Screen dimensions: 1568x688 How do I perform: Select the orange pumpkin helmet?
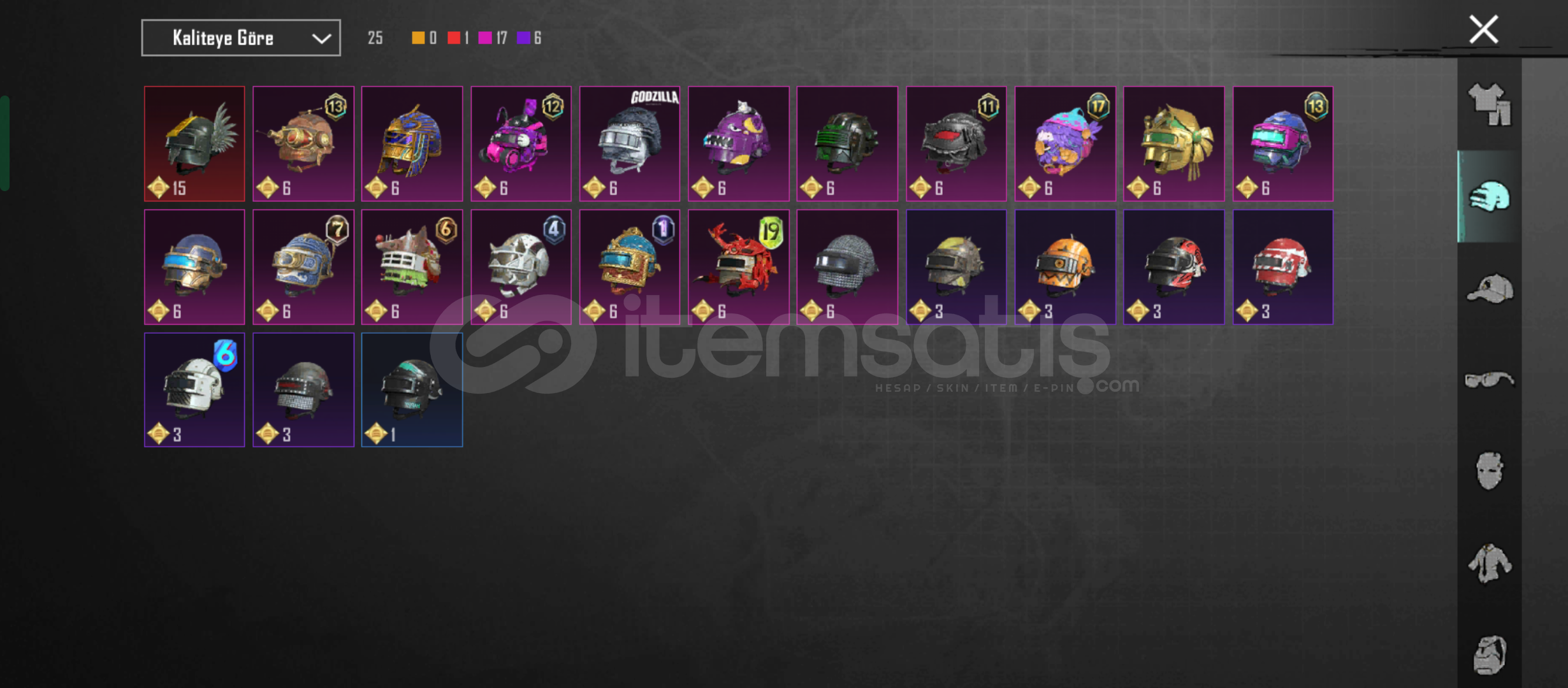coord(1065,267)
